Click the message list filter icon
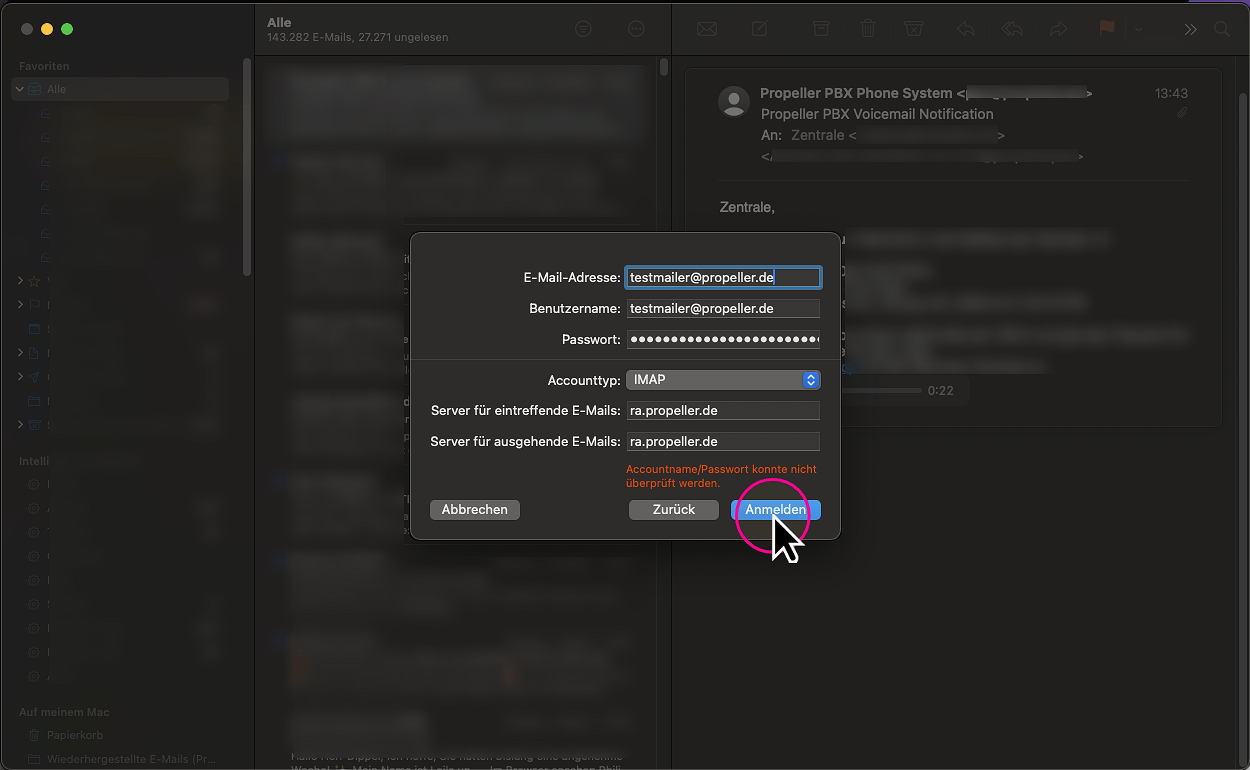Screen dimensions: 1250x770 (584, 29)
